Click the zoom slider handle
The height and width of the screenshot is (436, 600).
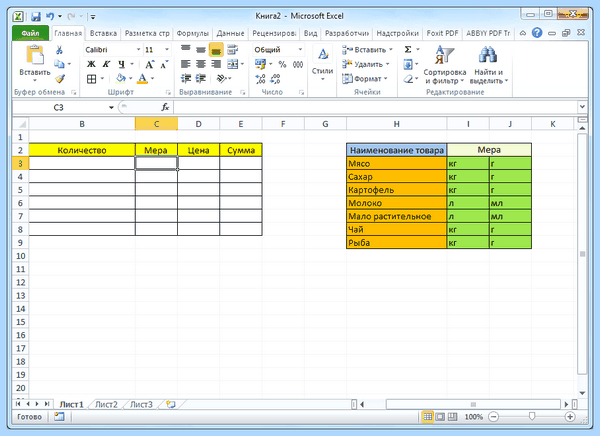532,416
